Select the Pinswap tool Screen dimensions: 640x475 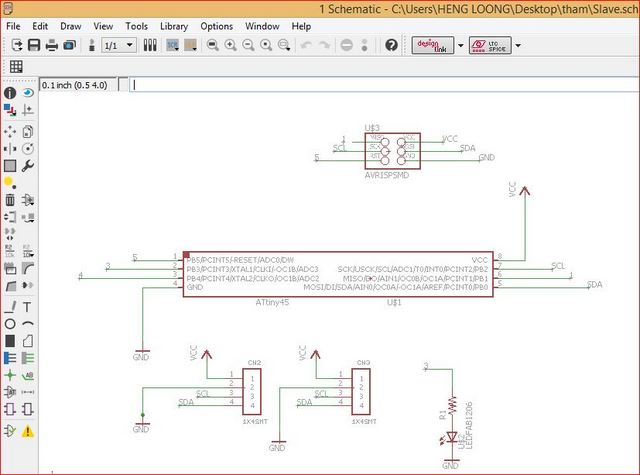pyautogui.click(x=10, y=217)
